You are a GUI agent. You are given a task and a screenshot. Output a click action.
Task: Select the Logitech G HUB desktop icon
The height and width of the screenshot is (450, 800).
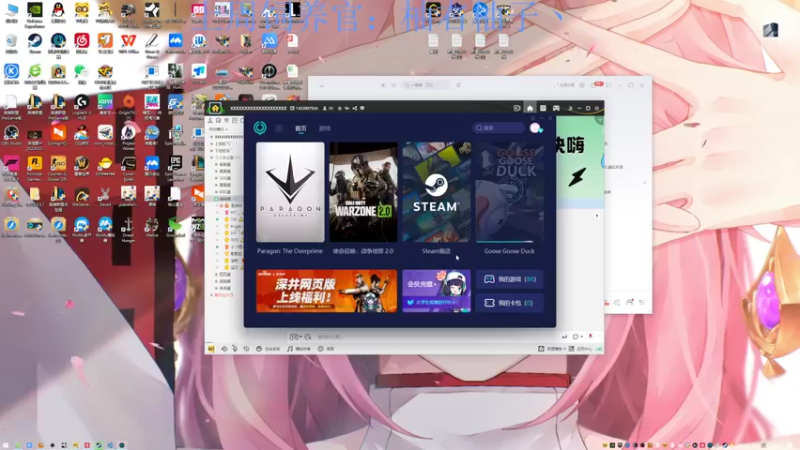pyautogui.click(x=82, y=106)
